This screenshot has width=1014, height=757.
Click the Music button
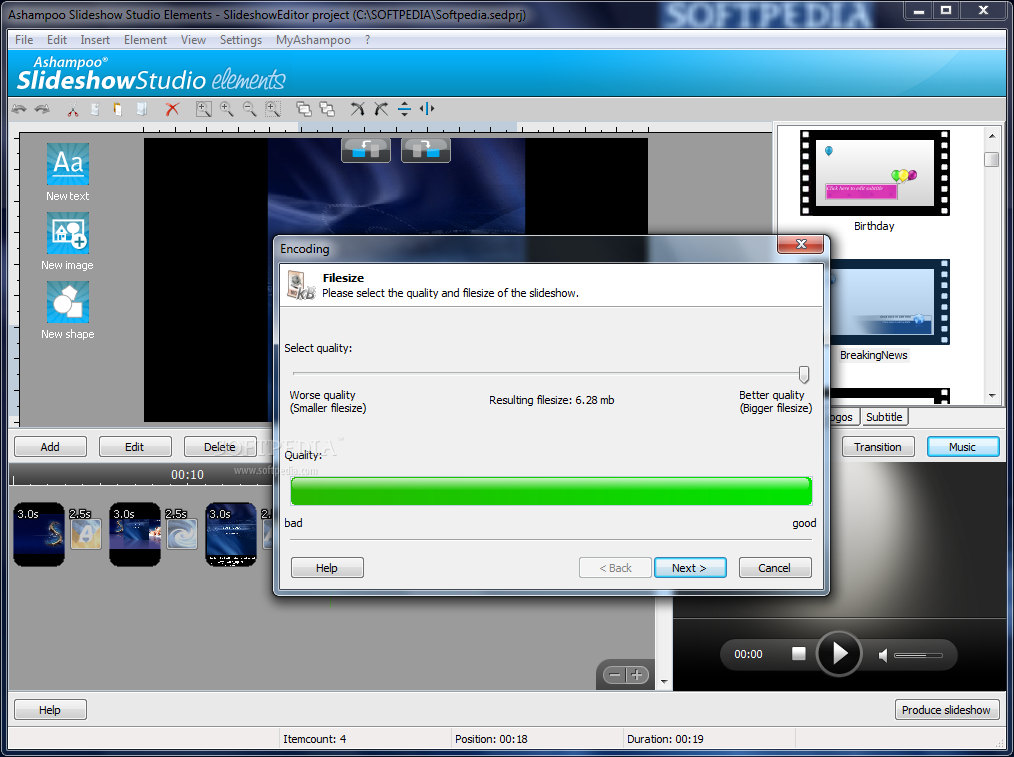(963, 447)
